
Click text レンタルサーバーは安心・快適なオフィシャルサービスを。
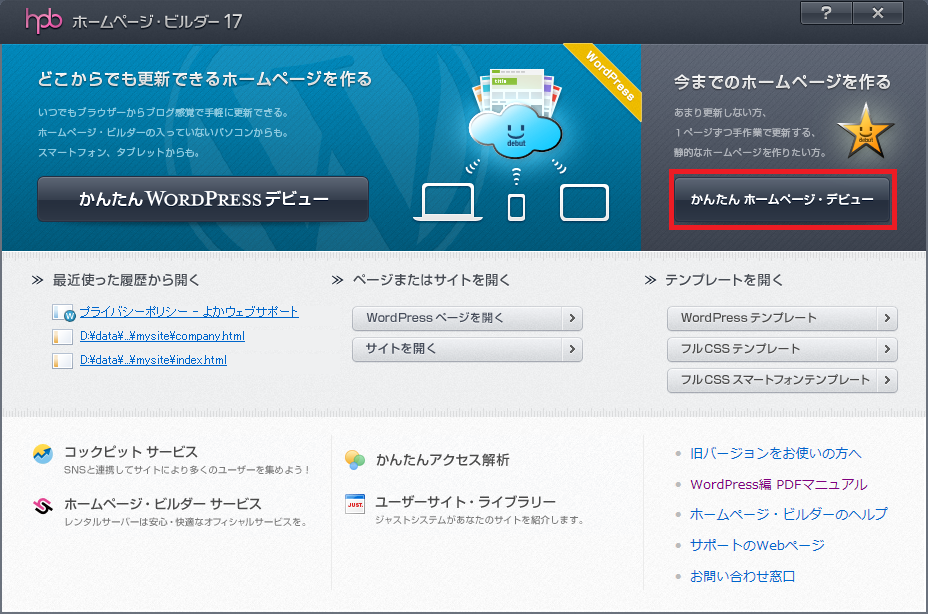pos(186,522)
